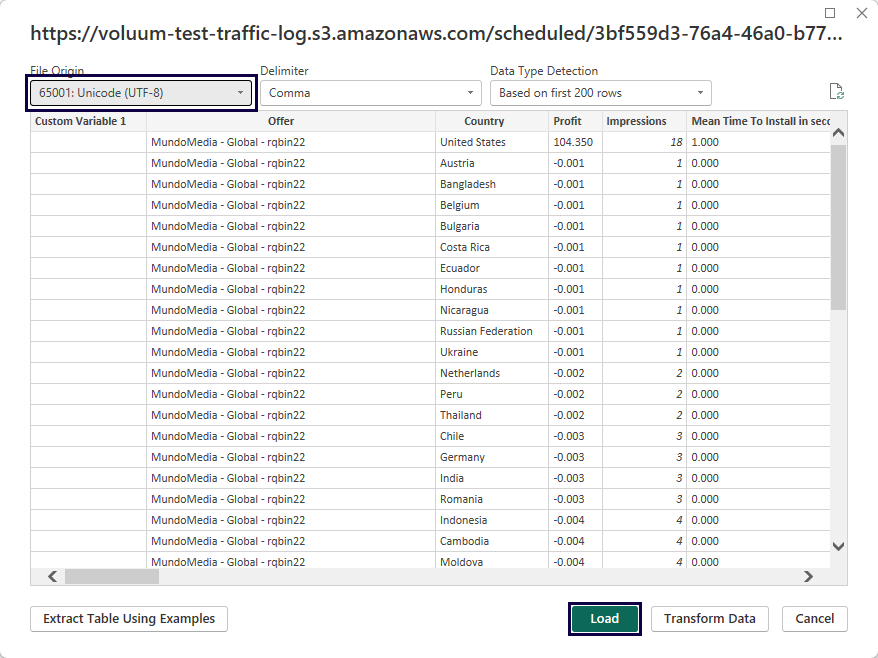Select the Profit column header

coord(567,121)
